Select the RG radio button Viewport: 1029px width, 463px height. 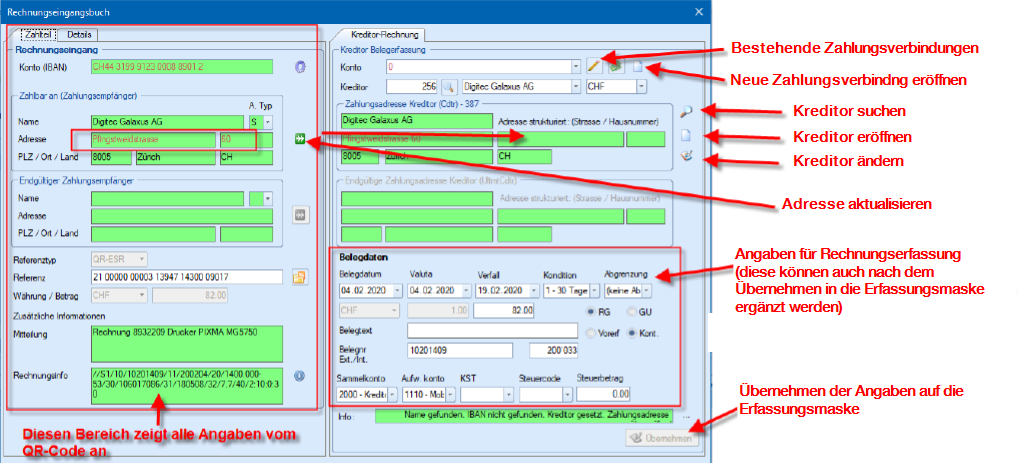click(x=589, y=311)
